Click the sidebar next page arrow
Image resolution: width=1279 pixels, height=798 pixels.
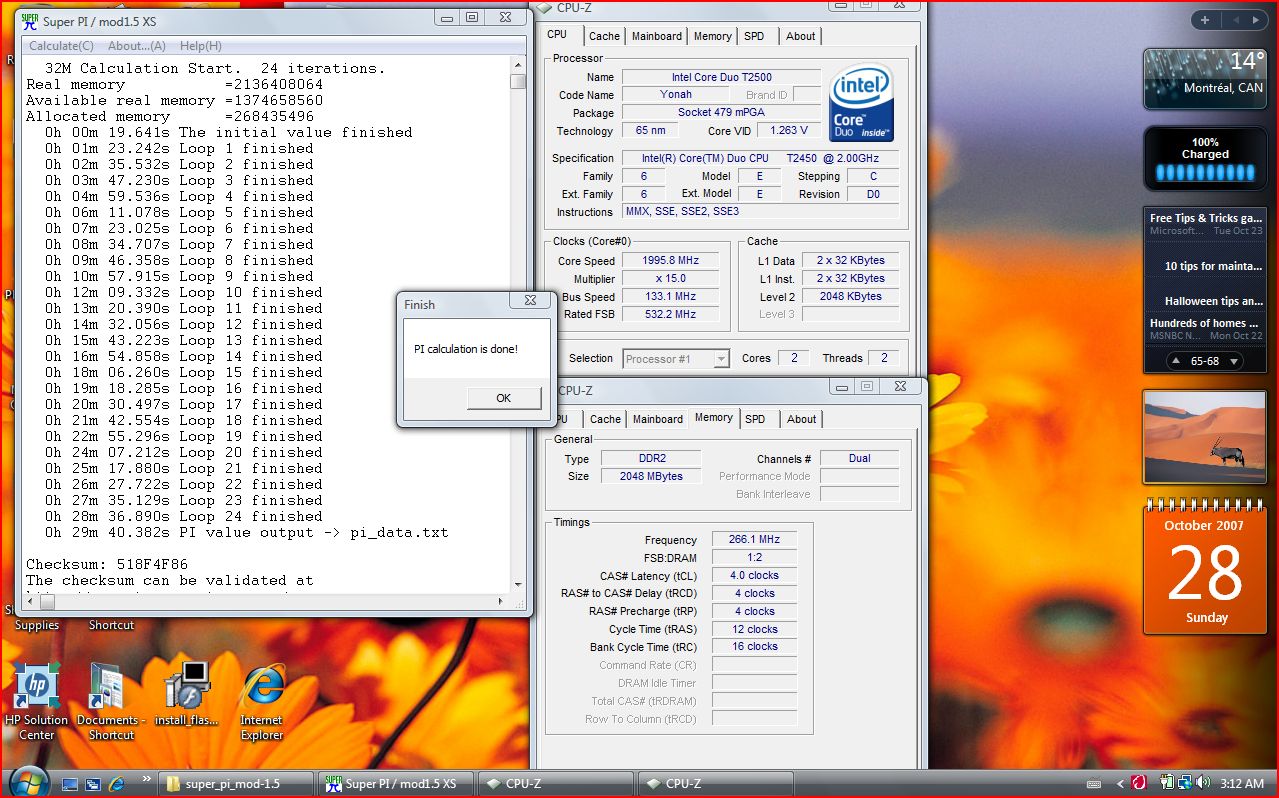coord(1256,20)
